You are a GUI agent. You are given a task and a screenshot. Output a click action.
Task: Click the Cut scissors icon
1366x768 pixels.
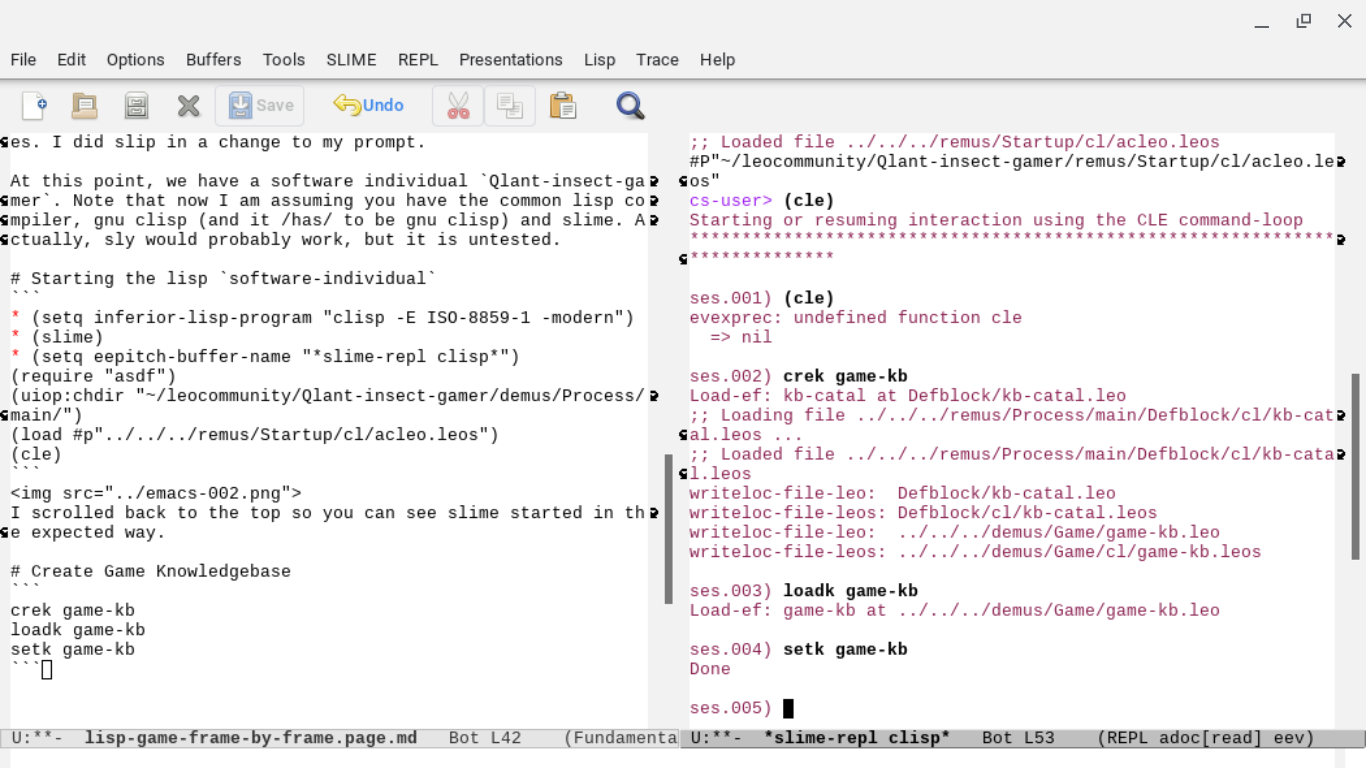pos(458,105)
